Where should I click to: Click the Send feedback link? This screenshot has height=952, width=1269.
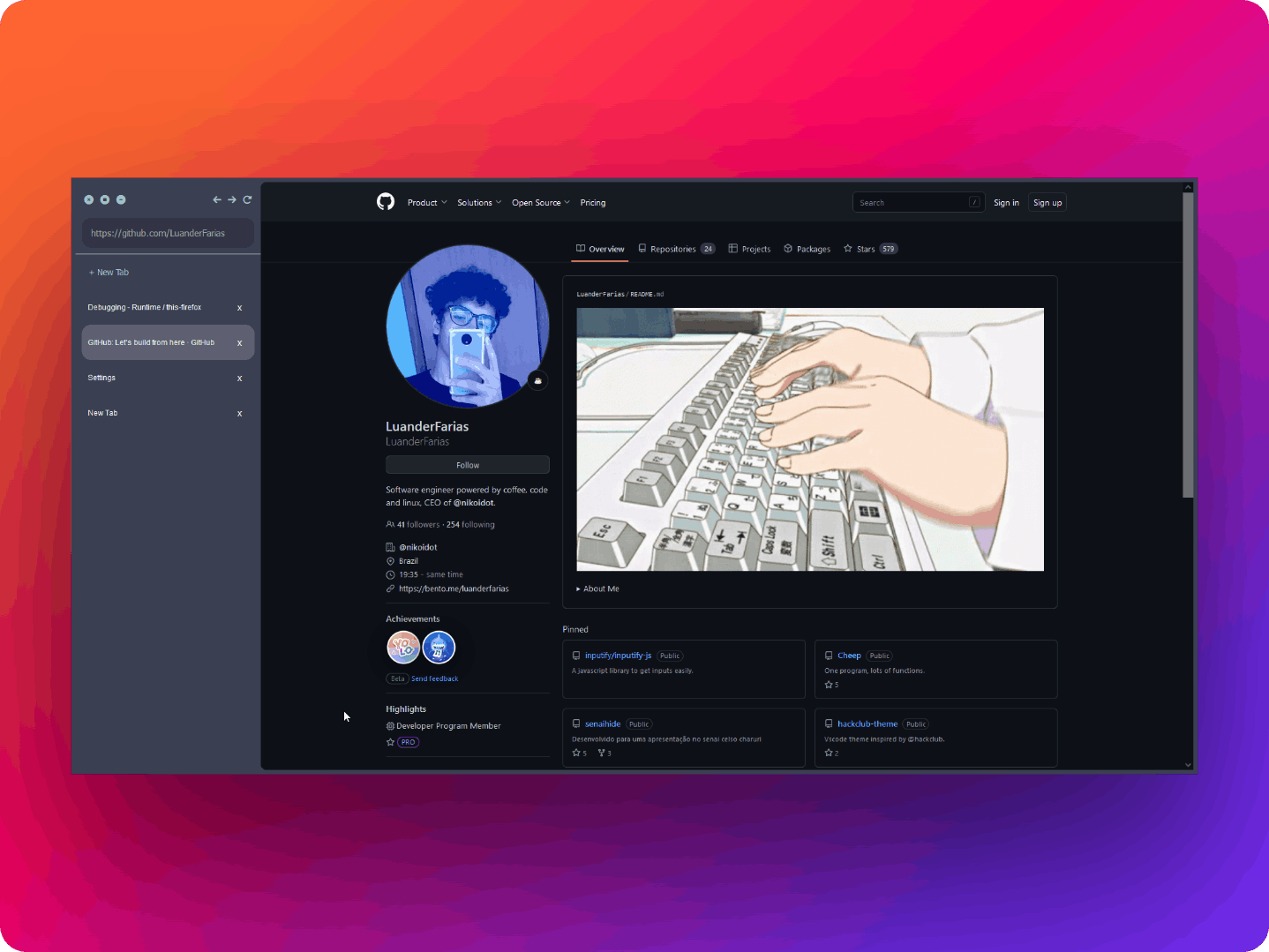click(435, 678)
